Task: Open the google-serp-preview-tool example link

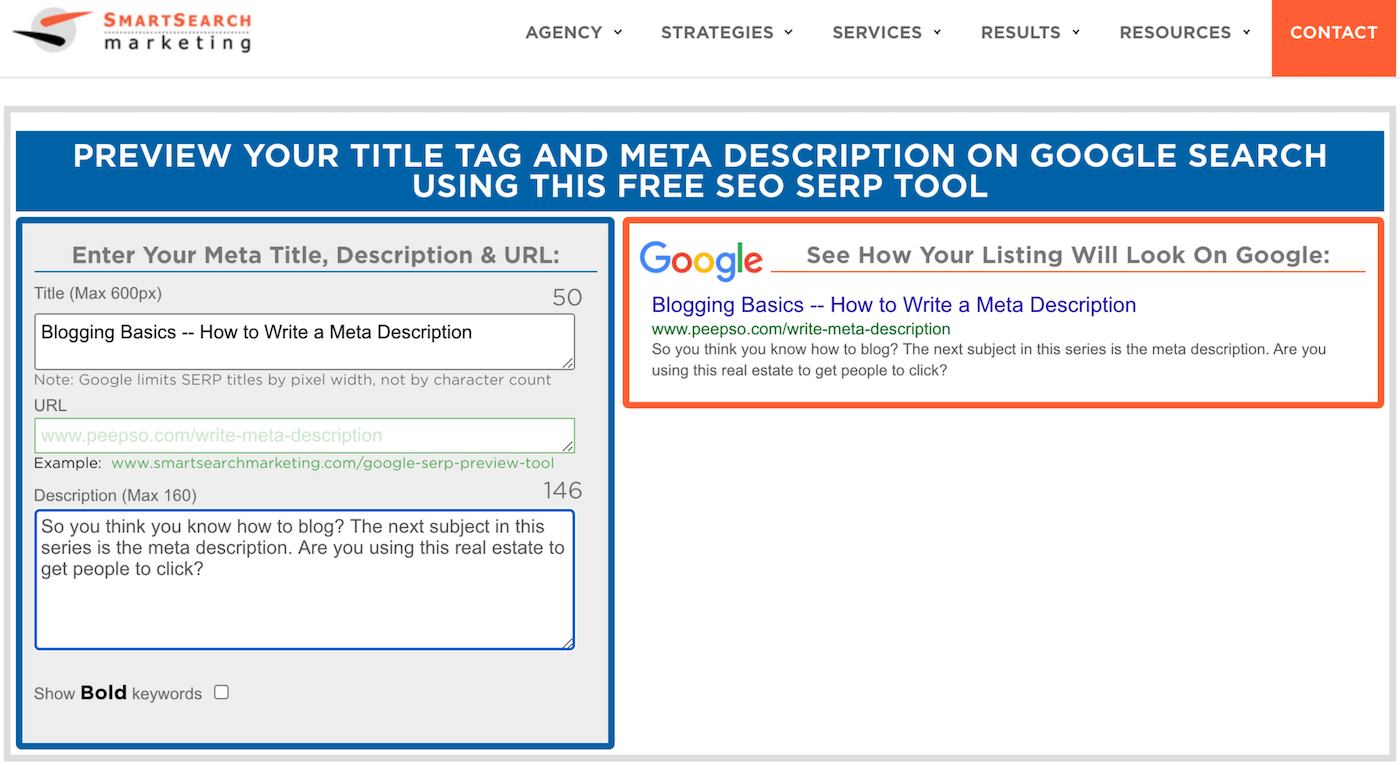Action: [x=333, y=463]
